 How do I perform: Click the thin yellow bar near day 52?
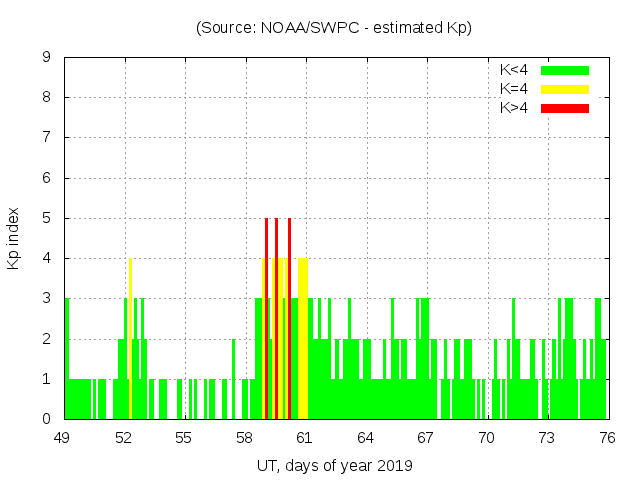[130, 340]
